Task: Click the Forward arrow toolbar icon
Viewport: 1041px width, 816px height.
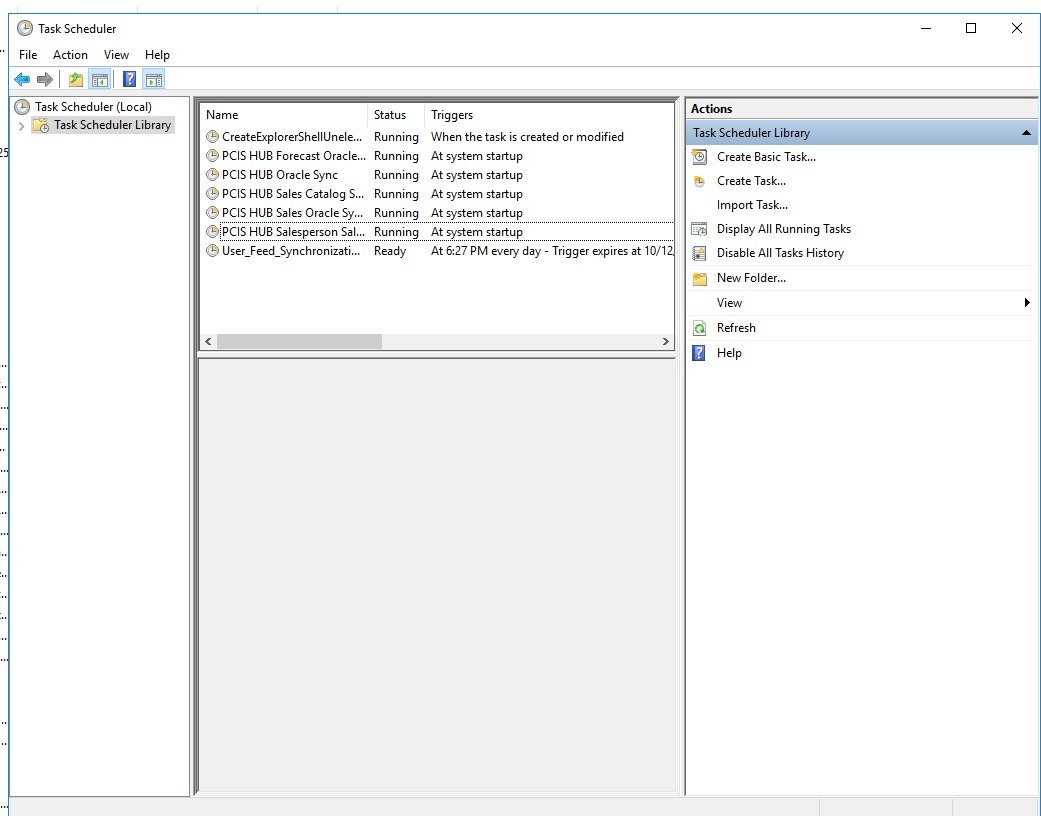Action: (x=44, y=80)
